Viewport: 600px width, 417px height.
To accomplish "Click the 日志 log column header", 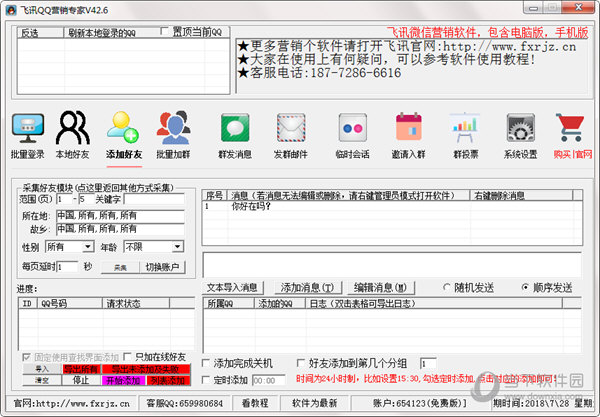I will click(x=434, y=303).
